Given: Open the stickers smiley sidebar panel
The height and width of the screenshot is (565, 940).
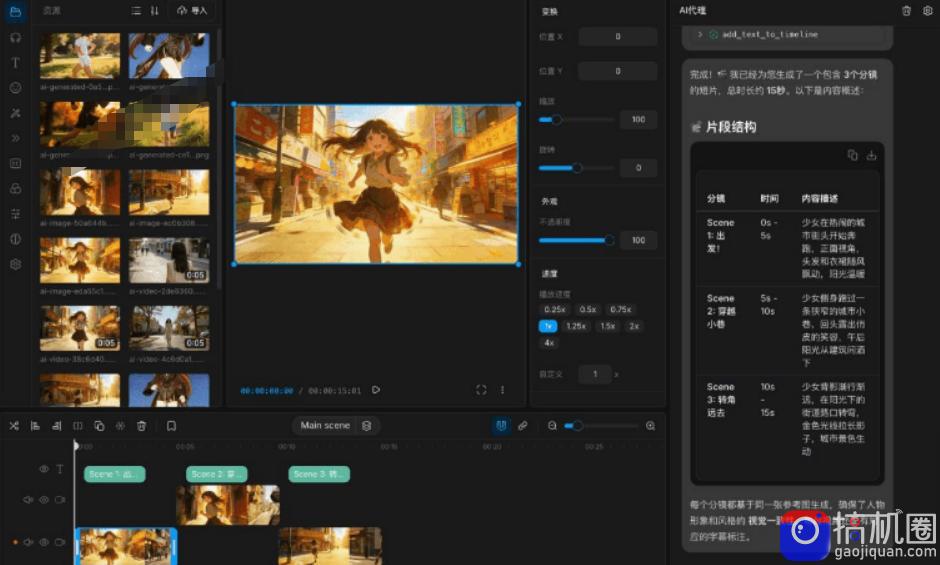Looking at the screenshot, I should coord(16,88).
